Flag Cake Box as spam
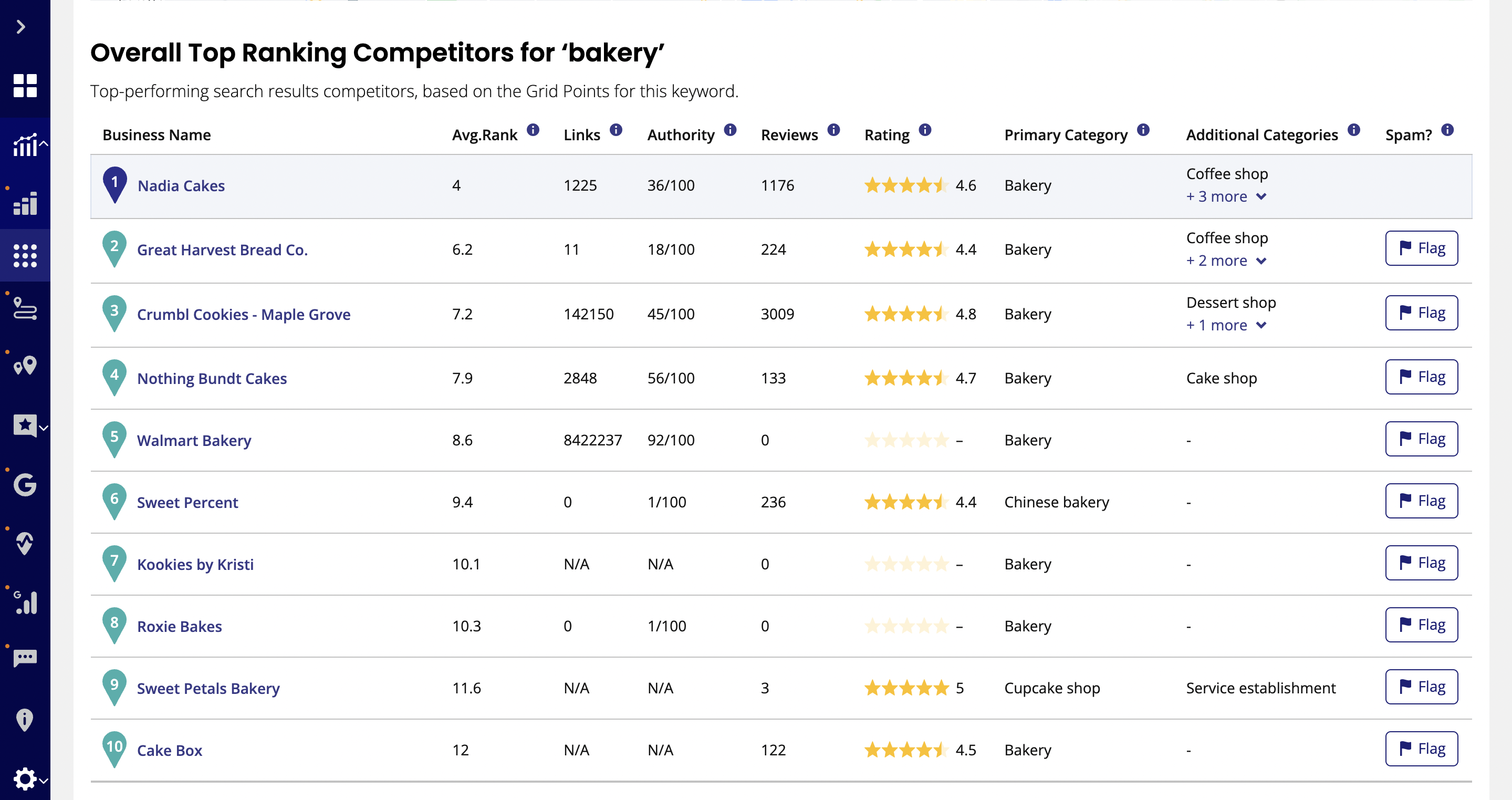The width and height of the screenshot is (1512, 800). pos(1421,749)
